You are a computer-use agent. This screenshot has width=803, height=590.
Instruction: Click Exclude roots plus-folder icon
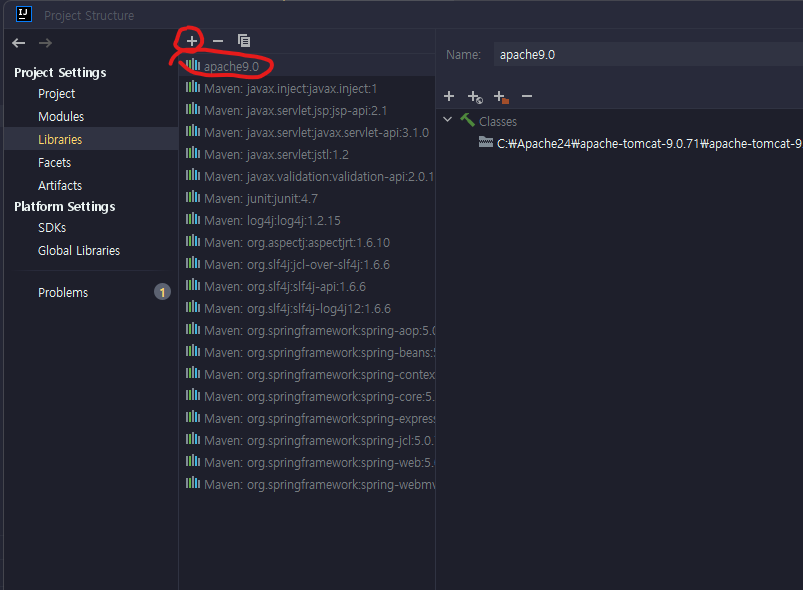pyautogui.click(x=501, y=96)
